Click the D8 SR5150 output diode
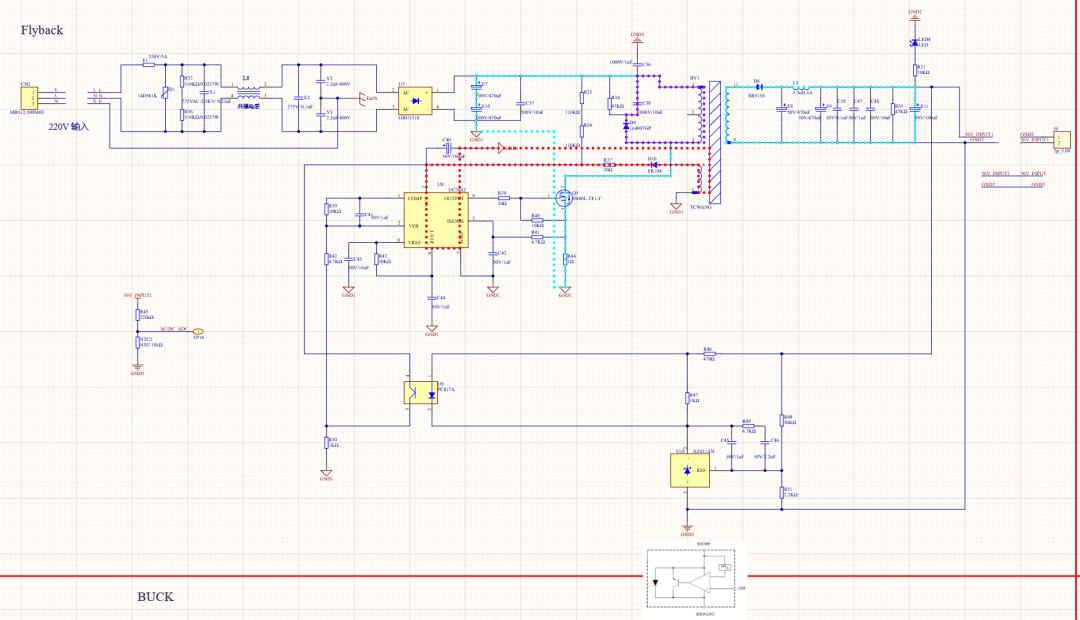Image resolution: width=1080 pixels, height=620 pixels. point(759,87)
